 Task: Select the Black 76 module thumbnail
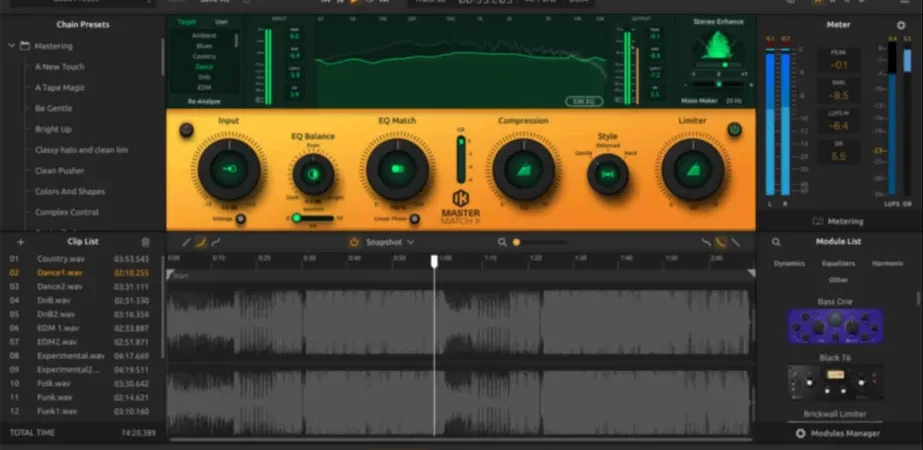835,382
